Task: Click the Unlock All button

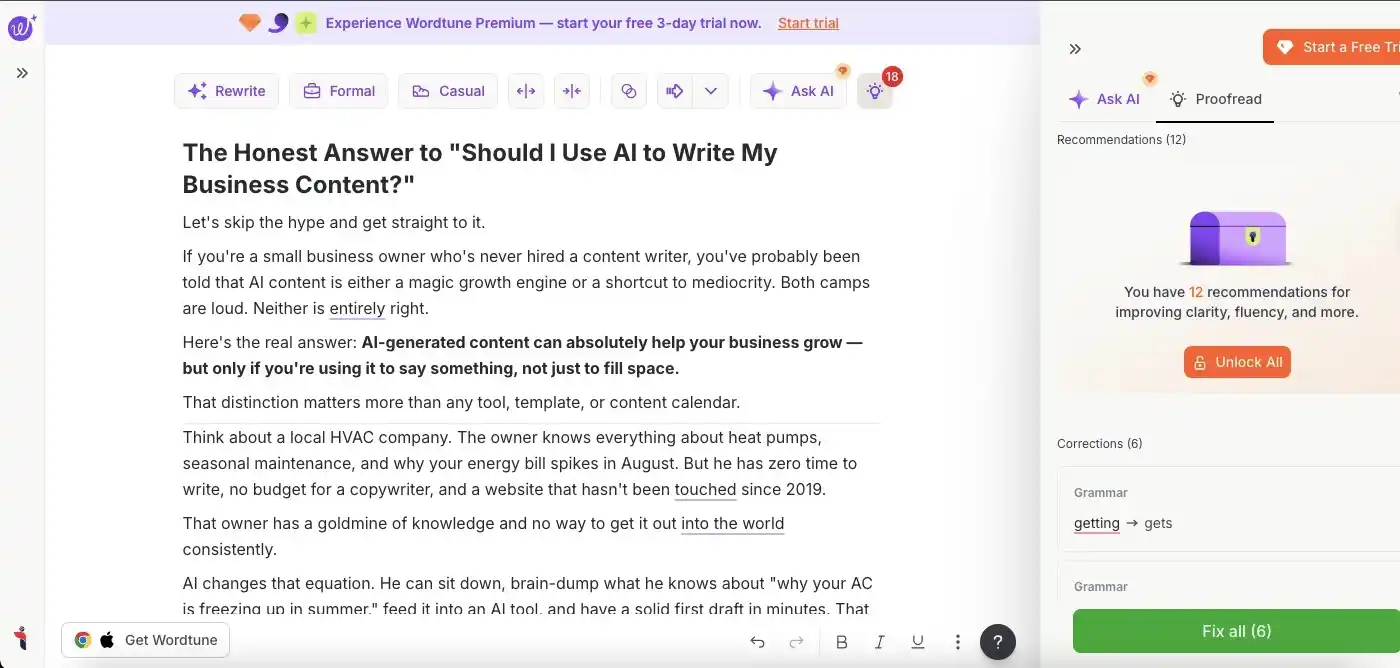Action: pyautogui.click(x=1237, y=362)
